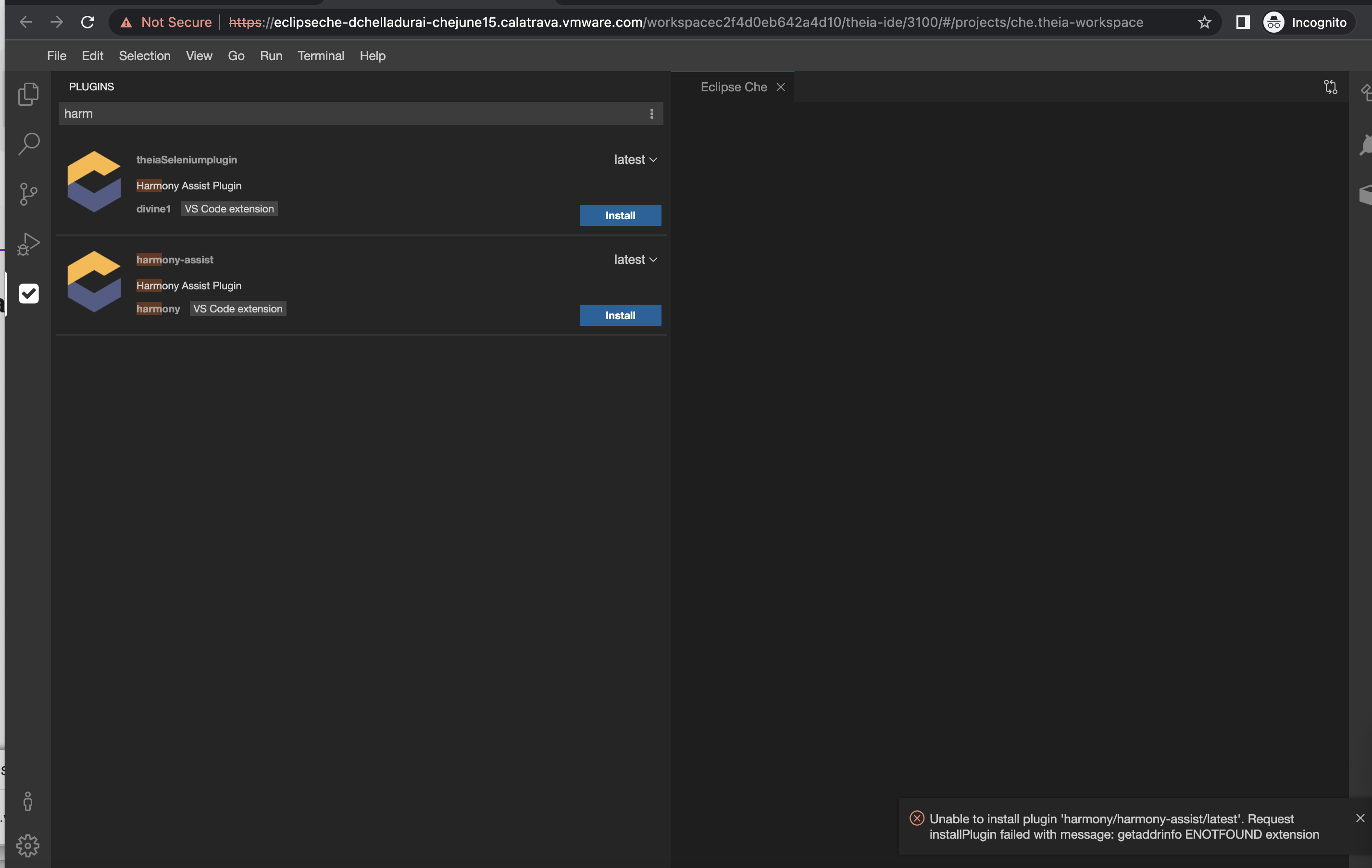This screenshot has height=868, width=1372.
Task: Open the Search view magnifier icon
Action: (28, 144)
